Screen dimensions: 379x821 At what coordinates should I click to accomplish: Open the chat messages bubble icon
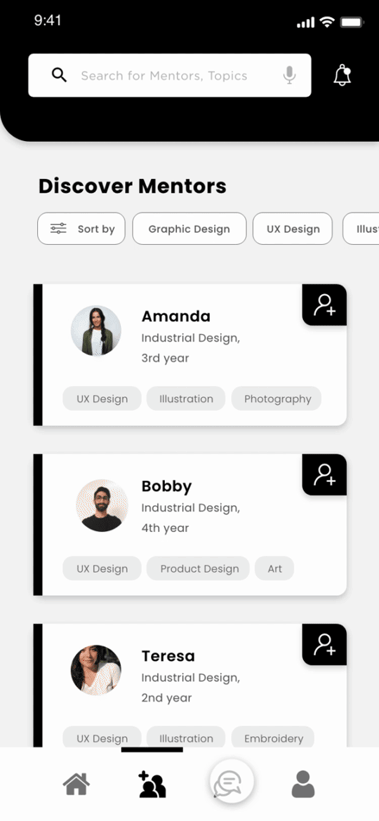pos(232,782)
